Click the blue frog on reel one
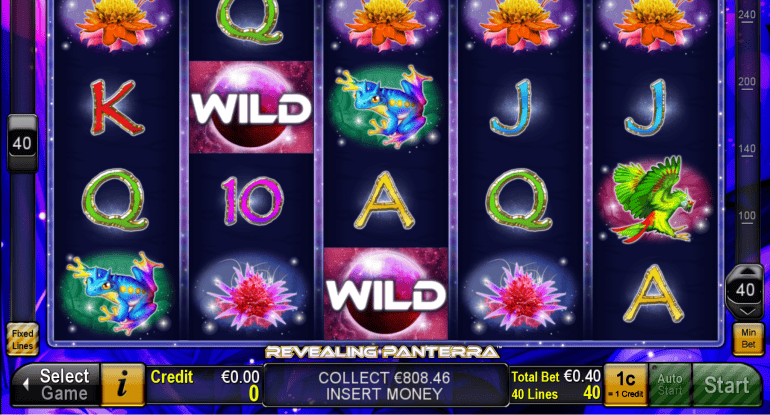The height and width of the screenshot is (415, 770). [x=117, y=293]
